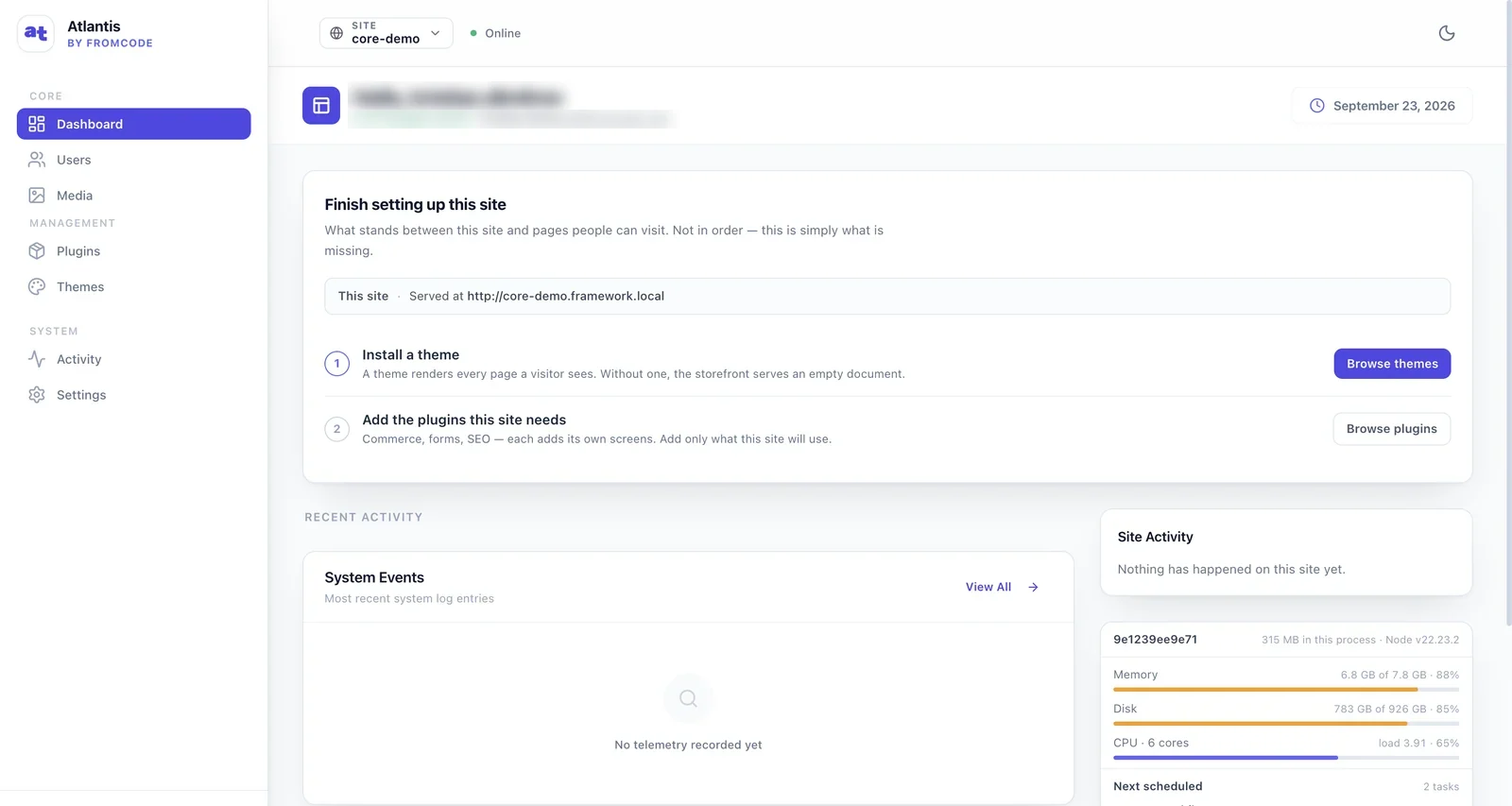1512x806 pixels.
Task: Click the page vertical scrollbar
Action: click(1509, 312)
